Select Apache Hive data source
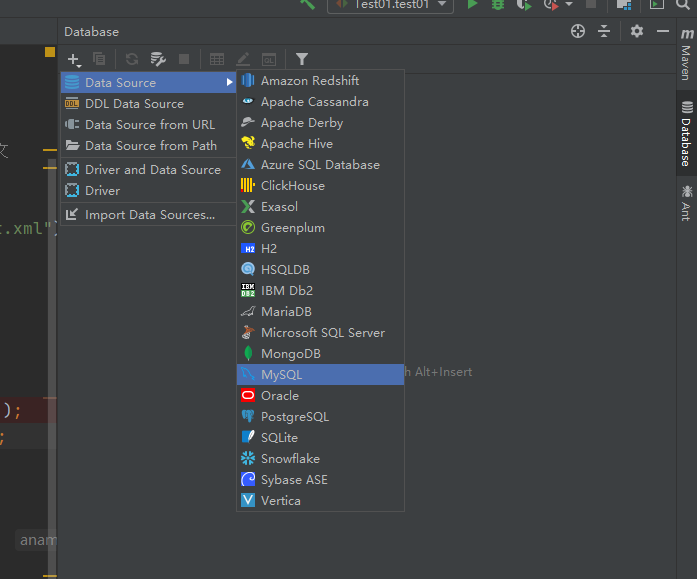The width and height of the screenshot is (697, 579). 320,144
